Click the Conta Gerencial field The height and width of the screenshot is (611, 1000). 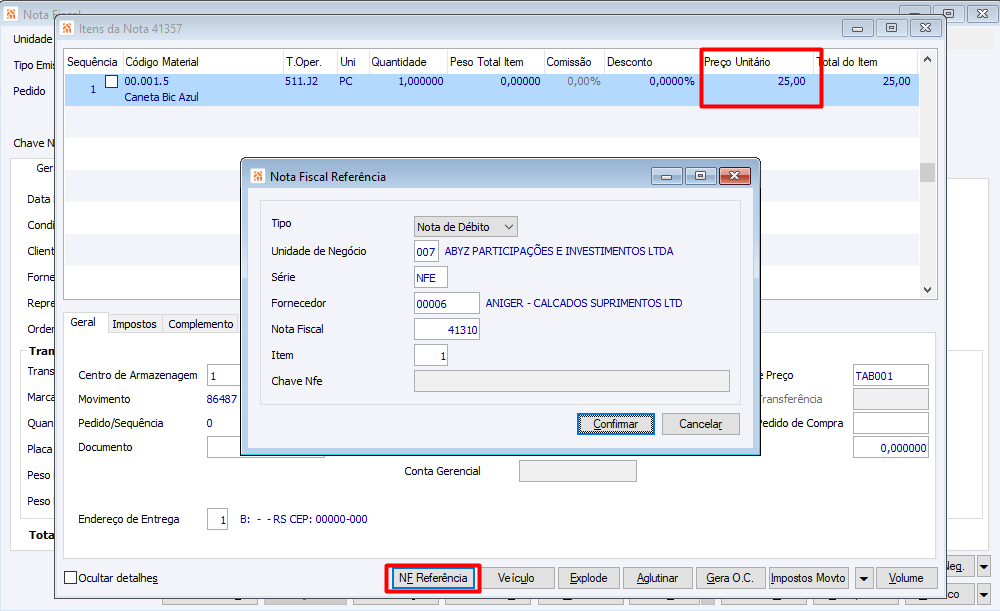coord(577,471)
